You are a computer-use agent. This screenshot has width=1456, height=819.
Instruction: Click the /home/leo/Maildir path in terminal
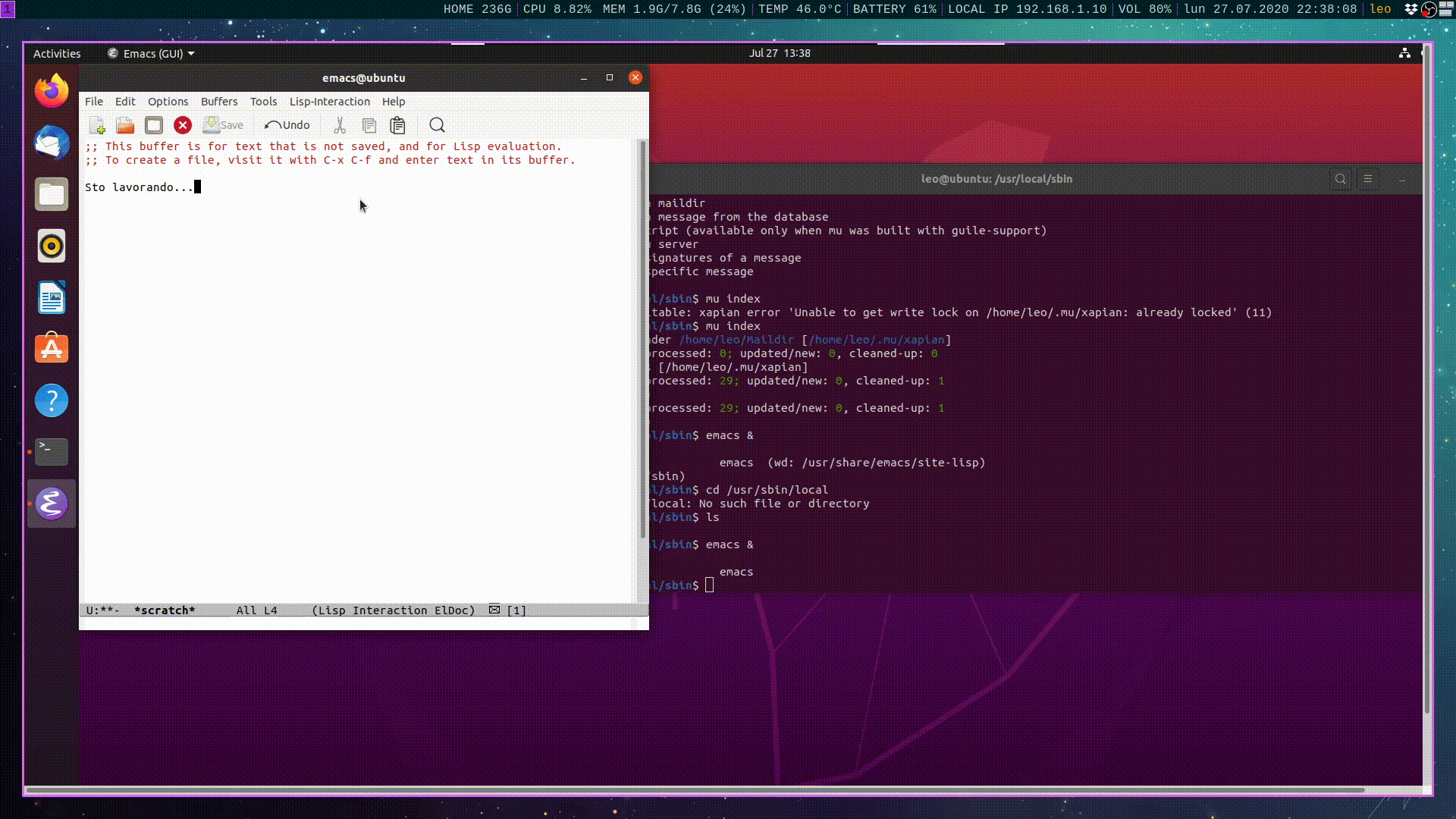click(x=736, y=340)
